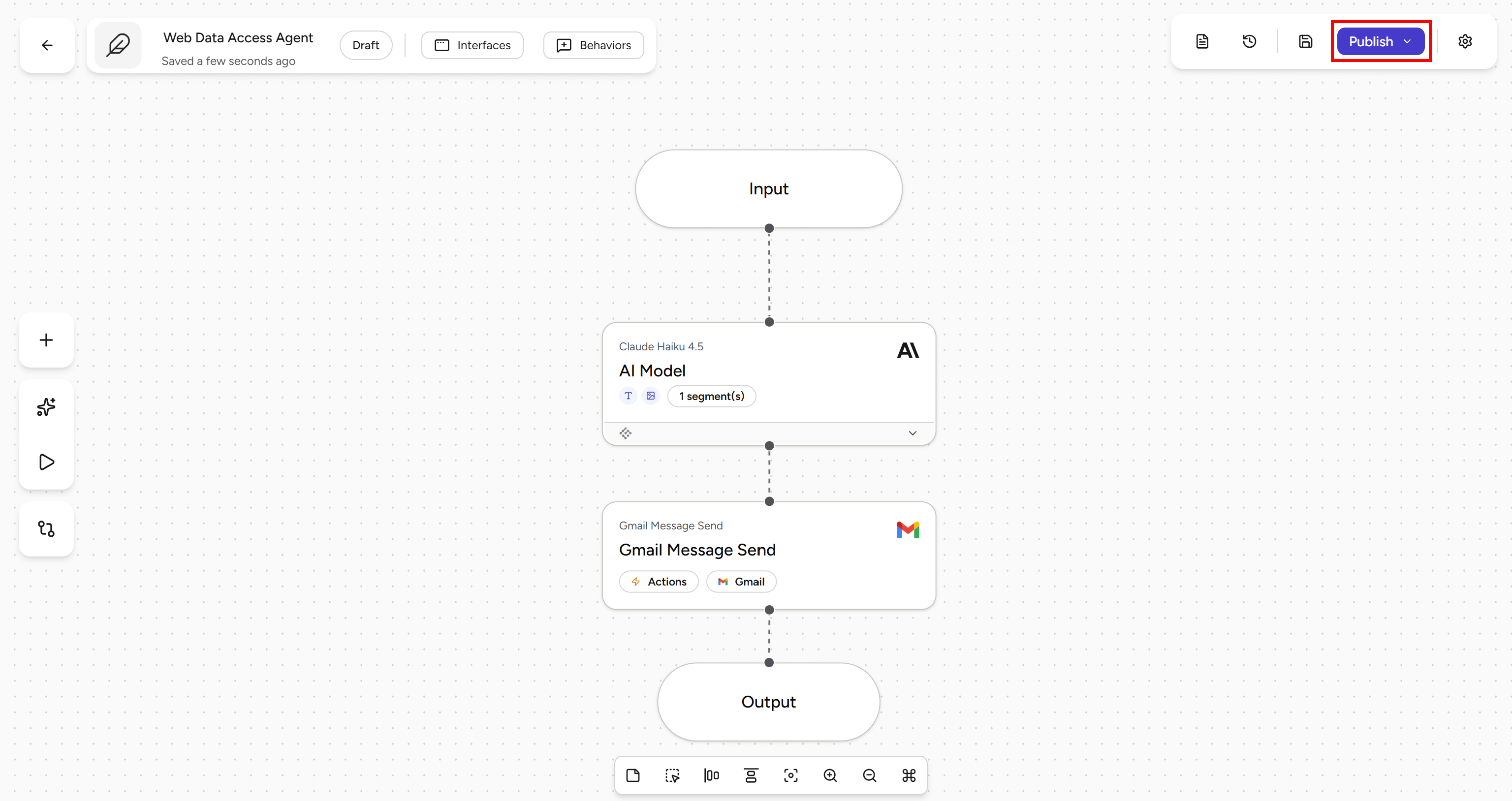Screen dimensions: 1512x801
Task: Open agent settings gear icon
Action: click(1465, 42)
